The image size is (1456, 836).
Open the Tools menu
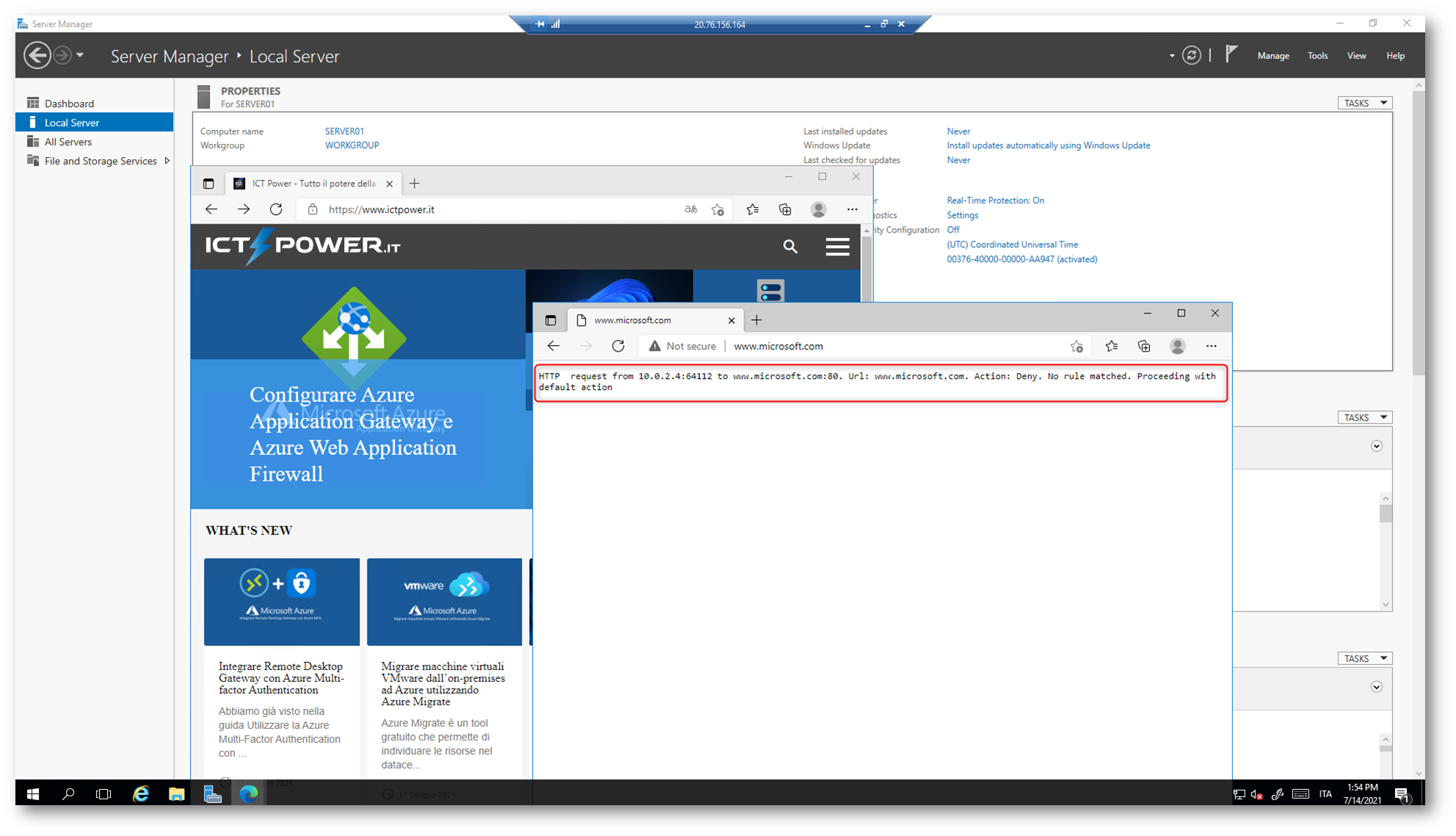(x=1317, y=56)
